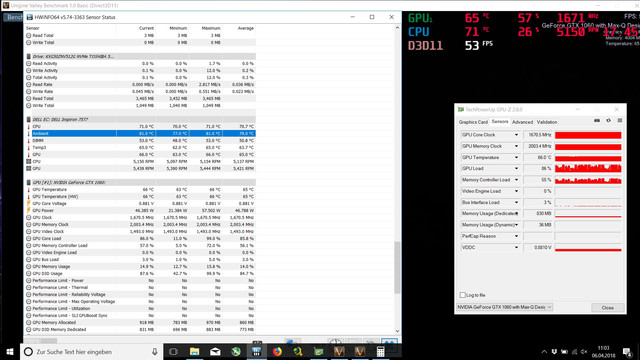
Task: Open the GTX 1060 GPU selector combo box
Action: pos(504,307)
